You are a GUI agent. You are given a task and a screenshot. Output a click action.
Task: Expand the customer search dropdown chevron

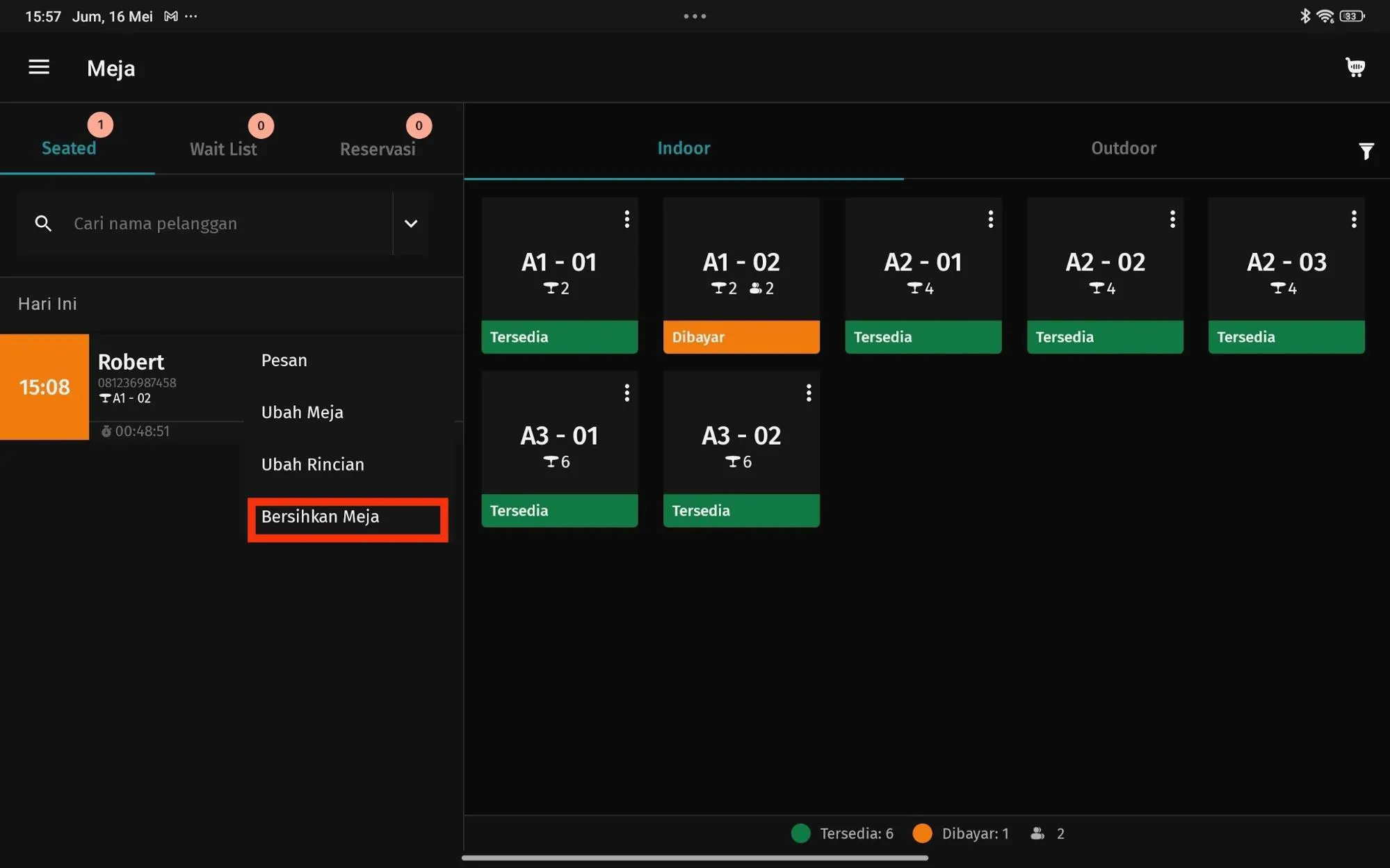(x=411, y=223)
